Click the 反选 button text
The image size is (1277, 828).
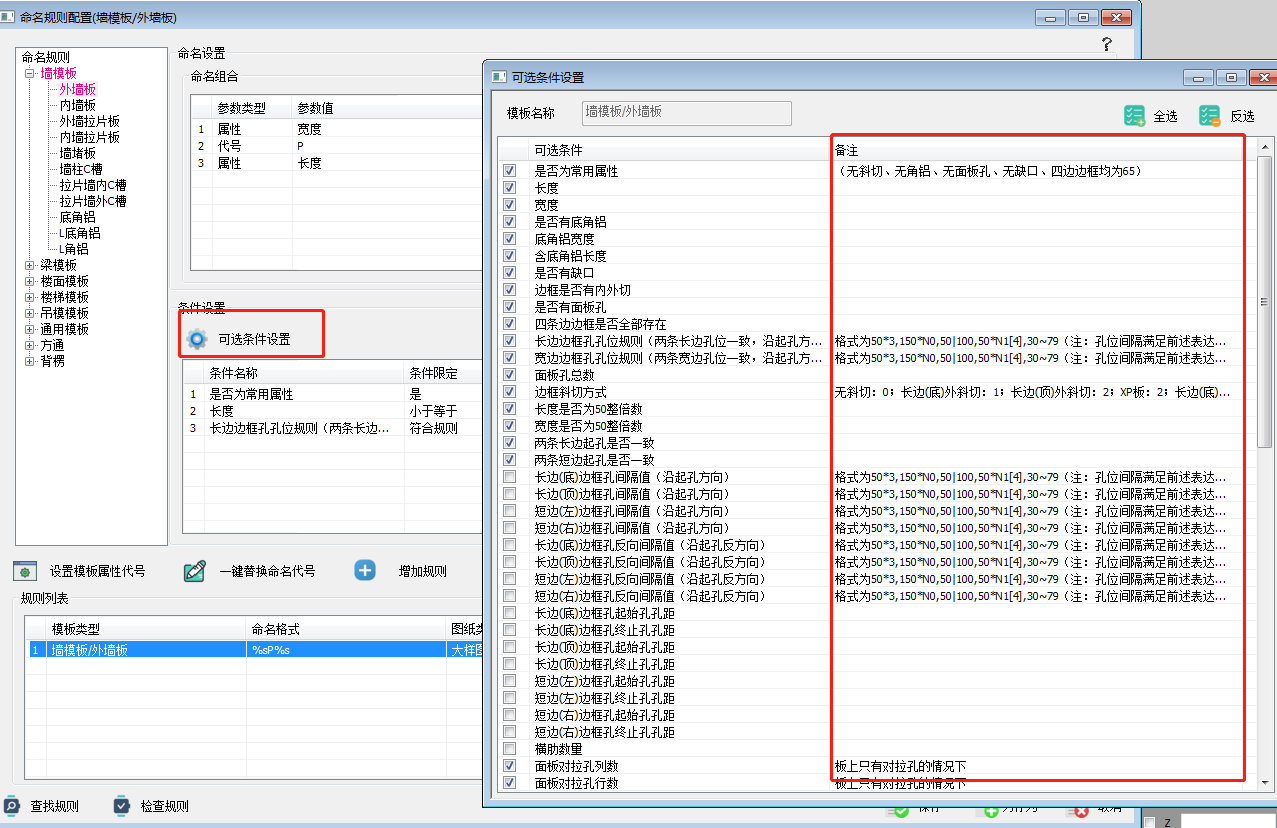coord(1242,117)
